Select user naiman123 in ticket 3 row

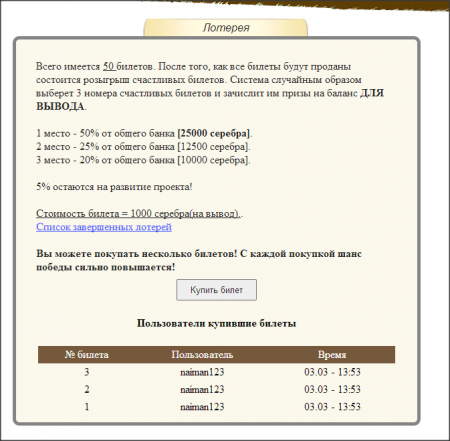coord(202,372)
